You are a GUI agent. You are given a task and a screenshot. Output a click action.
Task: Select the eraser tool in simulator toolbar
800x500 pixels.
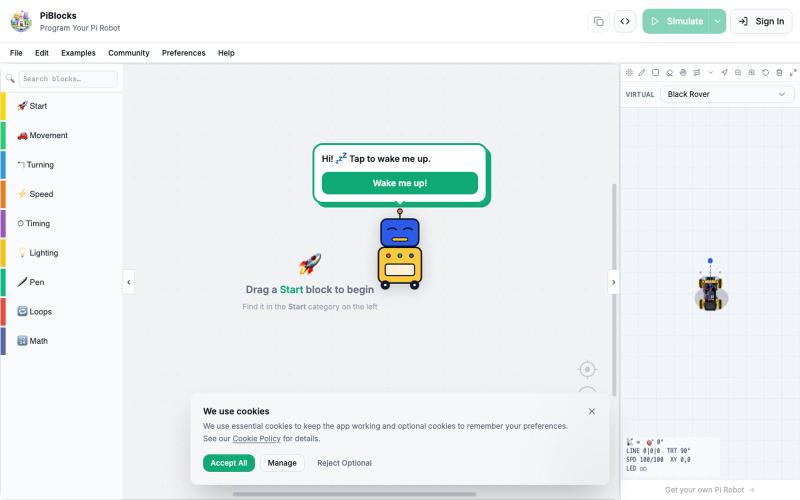[669, 72]
